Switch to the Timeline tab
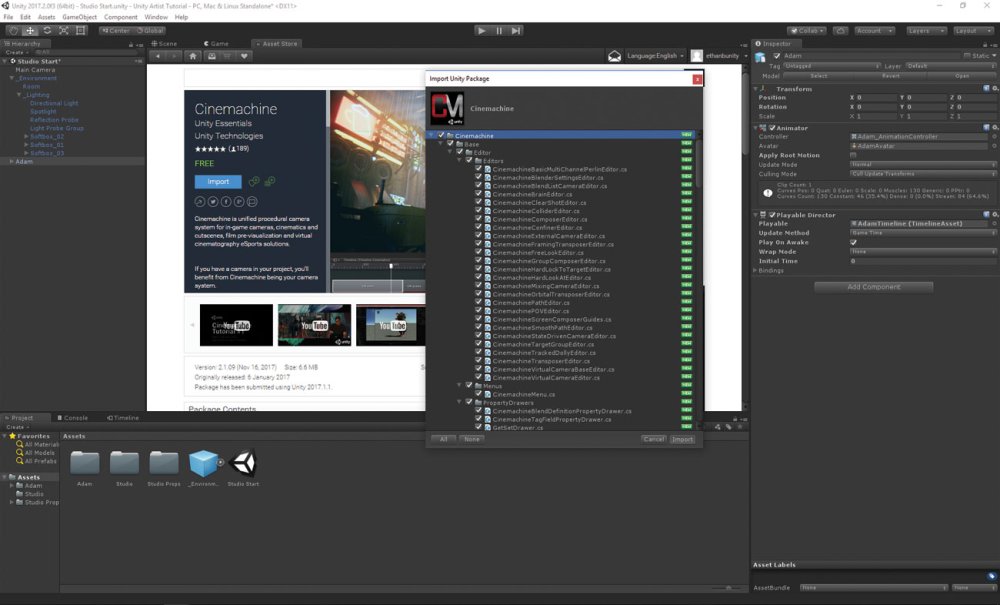 point(123,418)
